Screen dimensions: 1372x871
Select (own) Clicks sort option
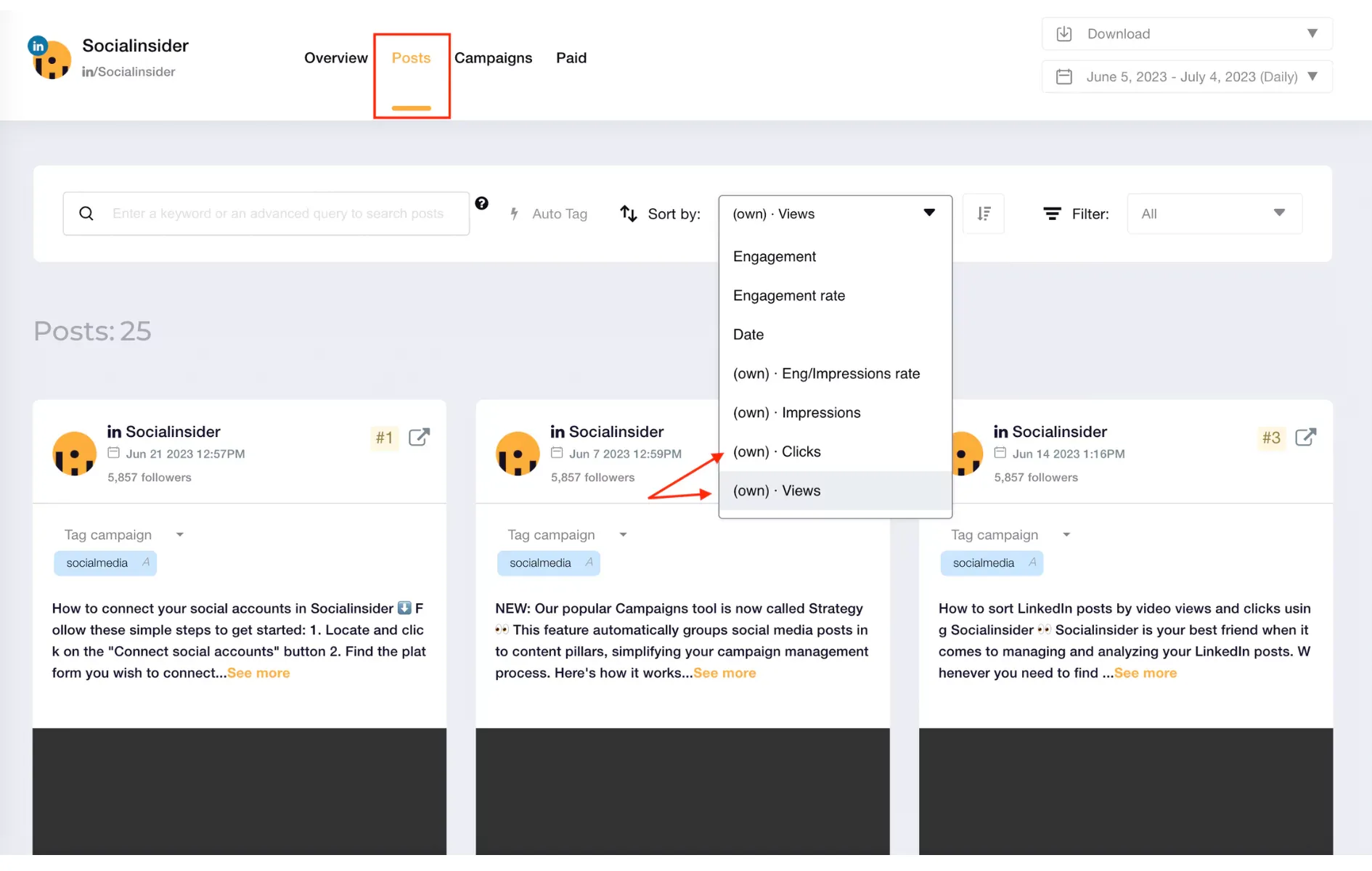835,452
